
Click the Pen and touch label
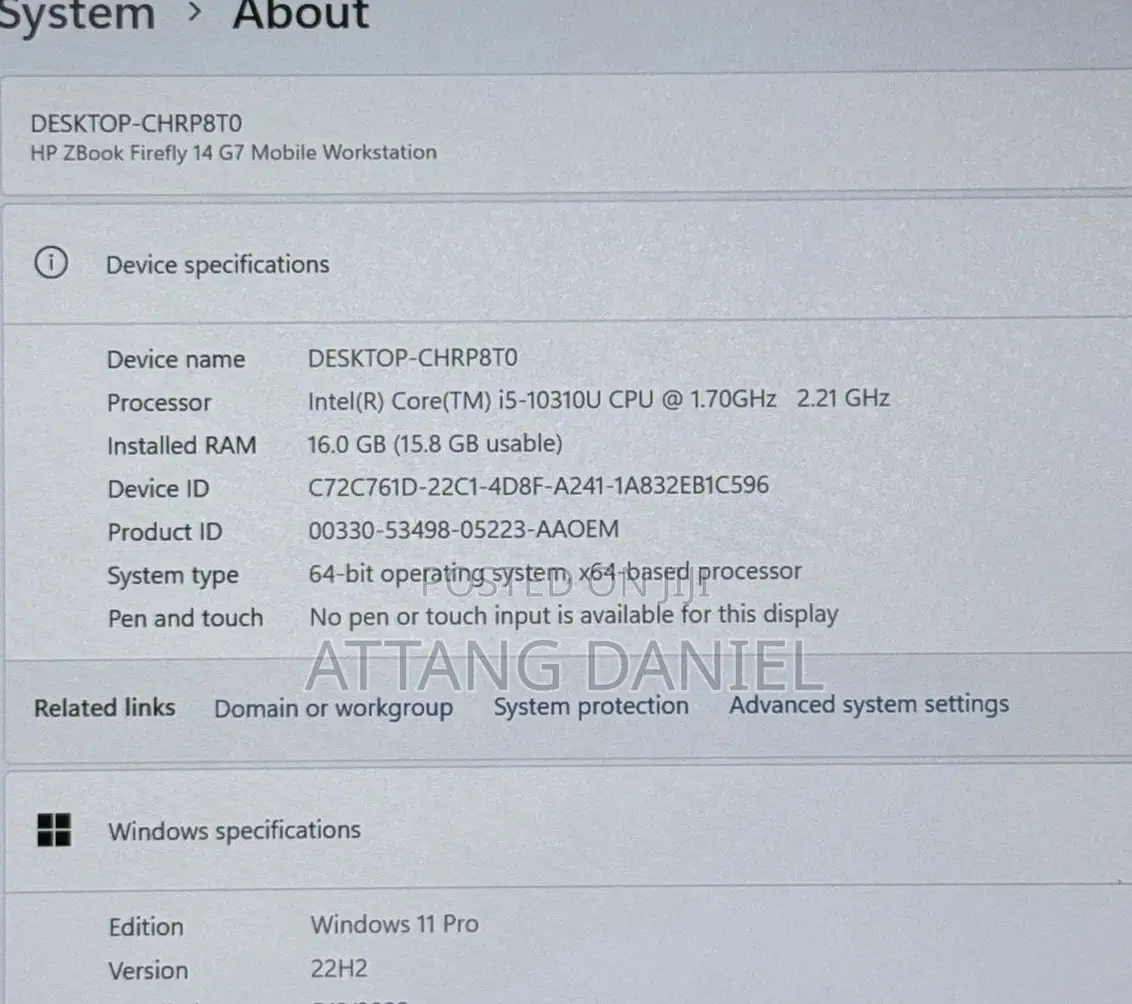coord(186,619)
